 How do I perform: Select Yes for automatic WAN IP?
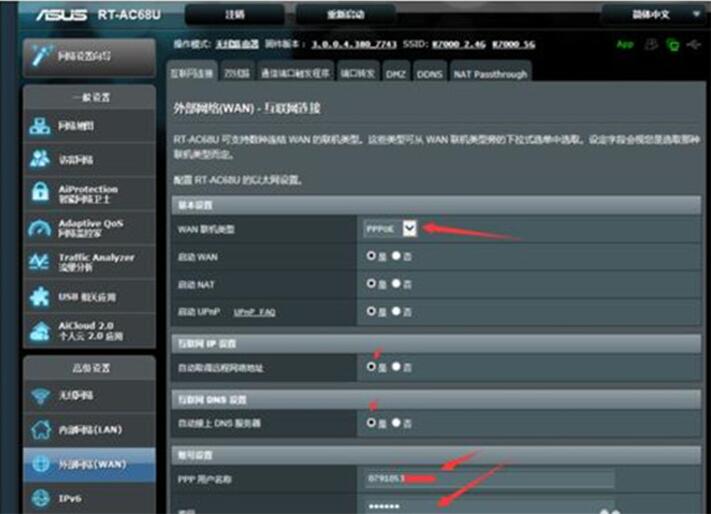[x=371, y=366]
